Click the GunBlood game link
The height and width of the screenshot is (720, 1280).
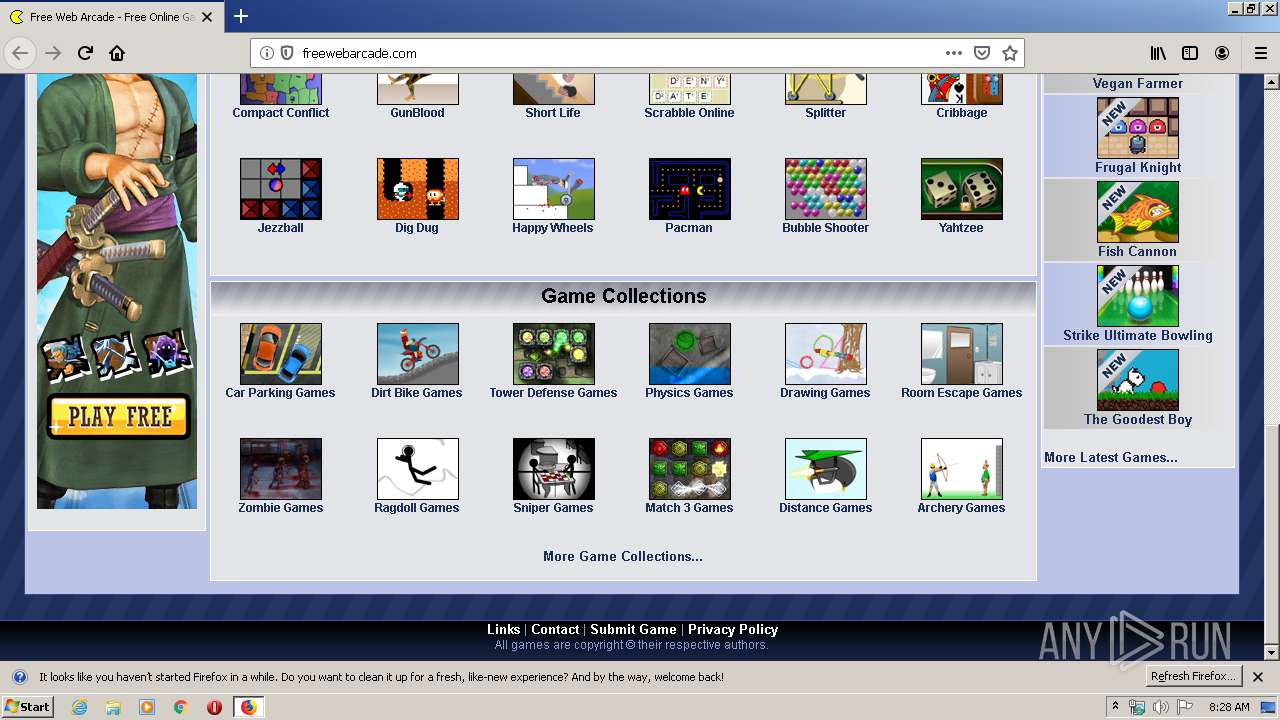(417, 113)
